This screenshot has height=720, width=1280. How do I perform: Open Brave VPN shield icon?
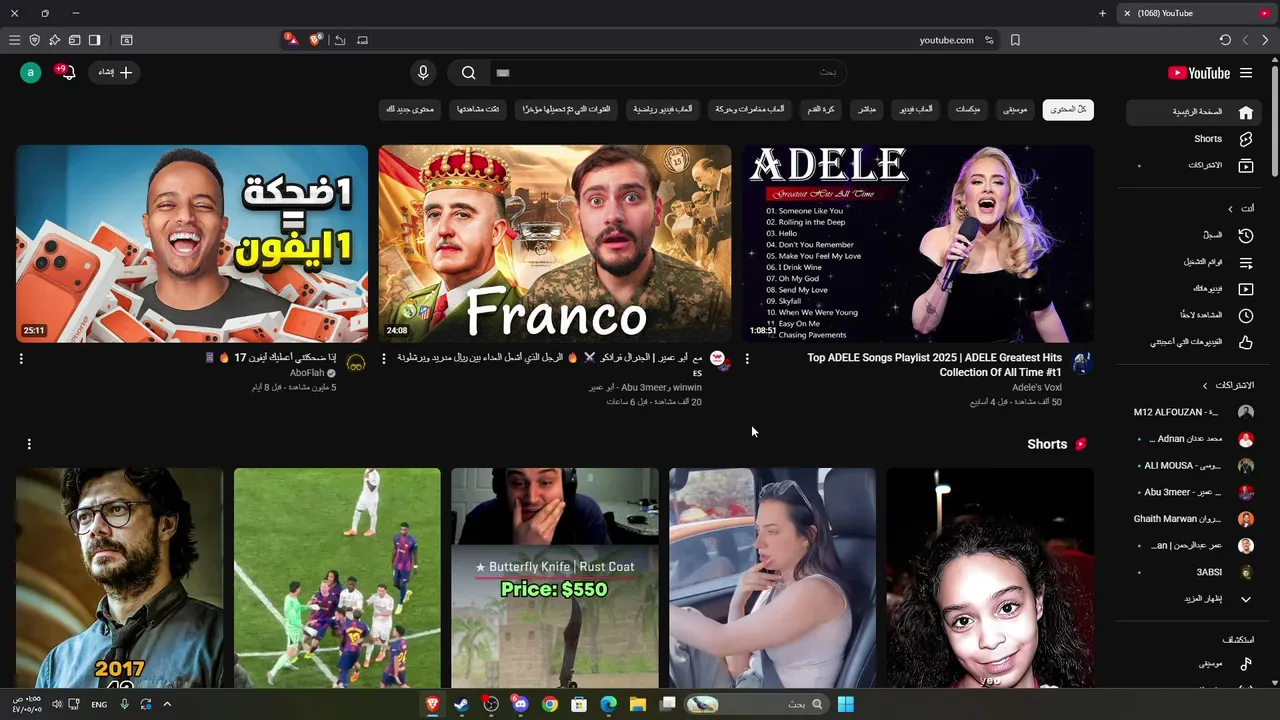point(34,40)
